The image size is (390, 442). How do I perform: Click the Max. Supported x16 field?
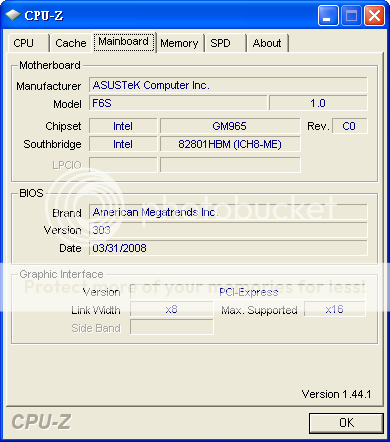(x=335, y=310)
